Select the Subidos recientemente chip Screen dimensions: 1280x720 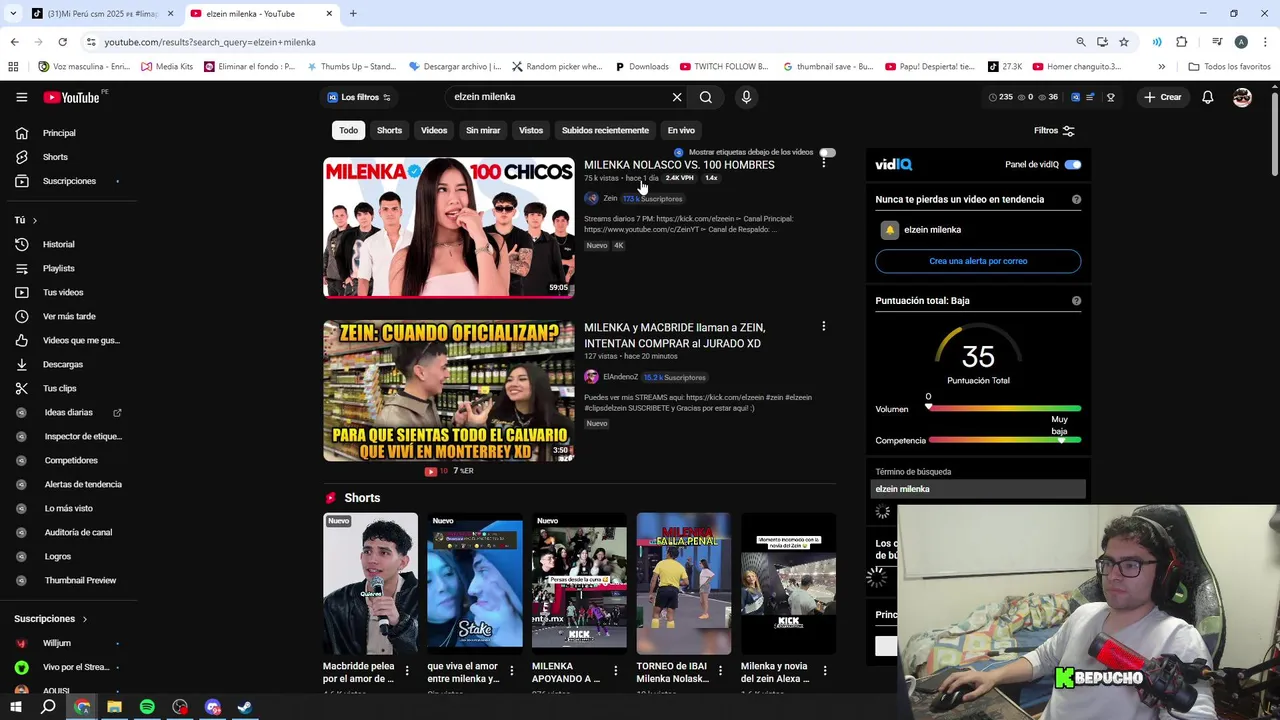(x=605, y=130)
